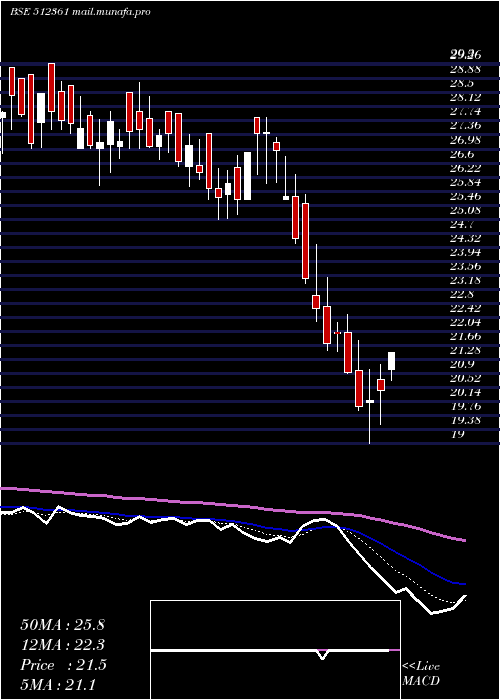The width and height of the screenshot is (500, 700).
Task: Click the Price : 21.5 readout
Action: 63,665
